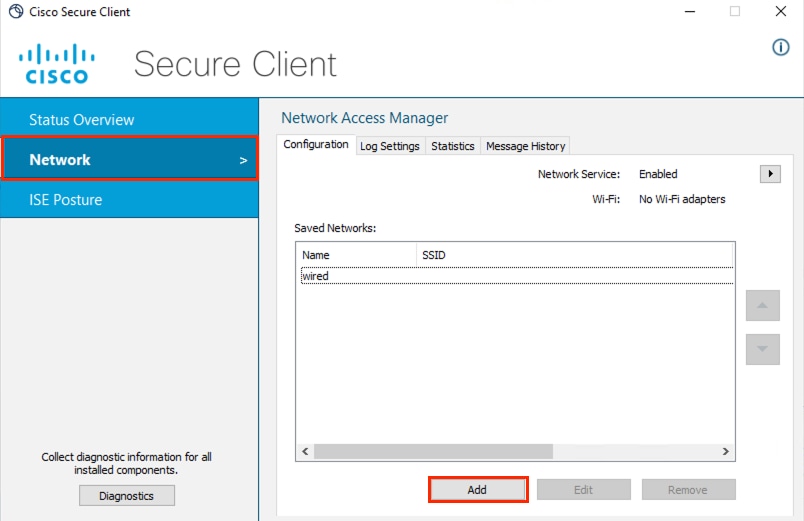Click the Edit network button
Screen dimensions: 804x521
584,490
